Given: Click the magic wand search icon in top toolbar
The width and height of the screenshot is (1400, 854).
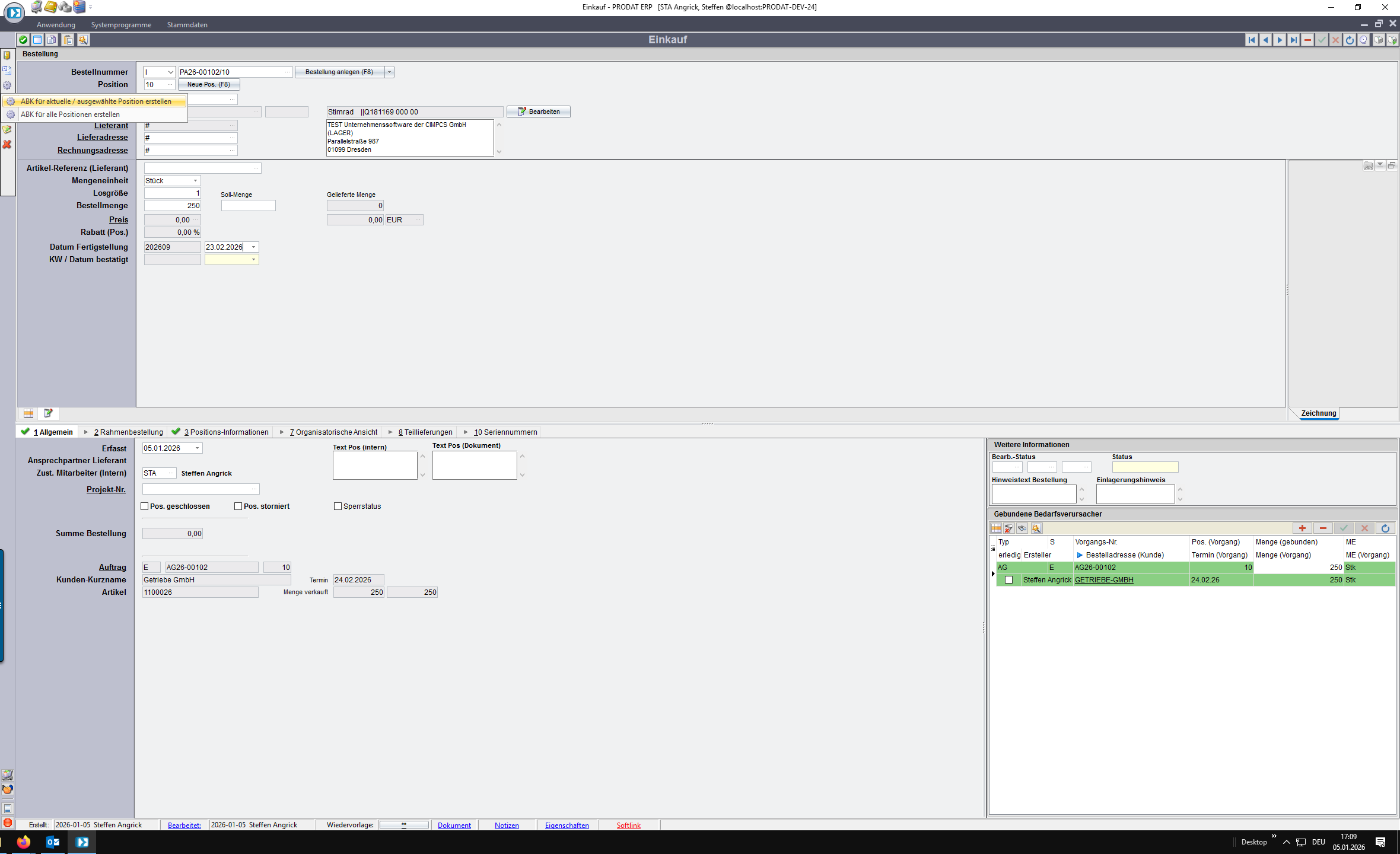Looking at the screenshot, I should (x=83, y=40).
